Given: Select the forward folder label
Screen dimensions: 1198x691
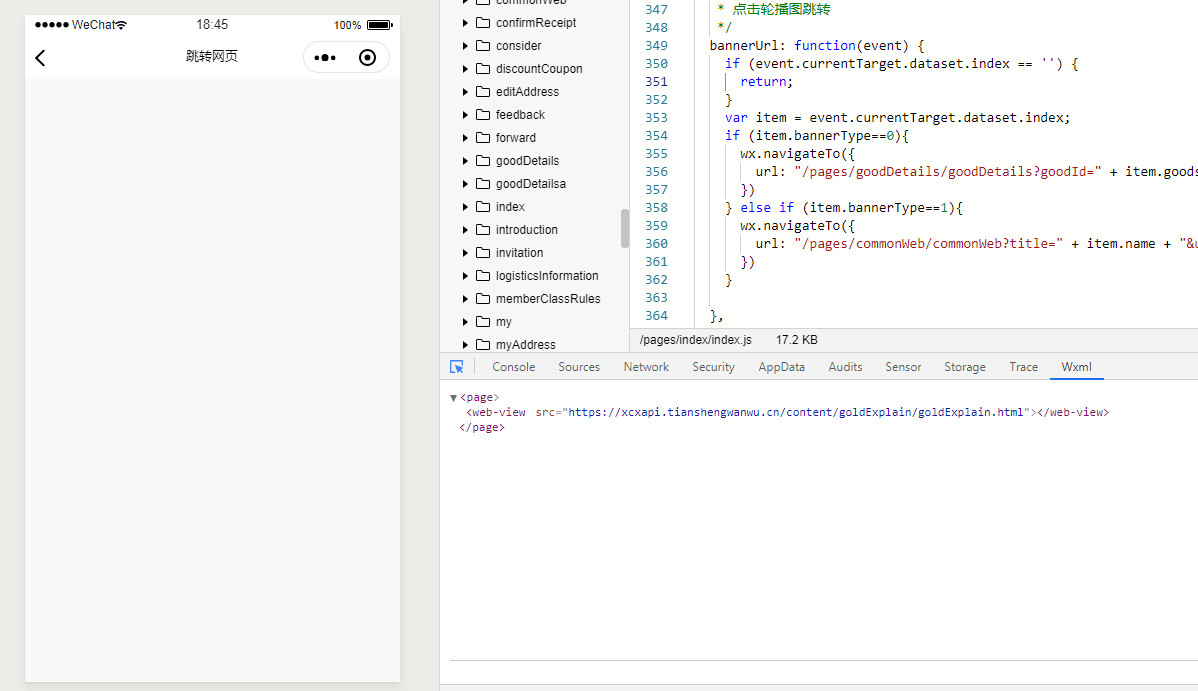Looking at the screenshot, I should click(x=516, y=138).
